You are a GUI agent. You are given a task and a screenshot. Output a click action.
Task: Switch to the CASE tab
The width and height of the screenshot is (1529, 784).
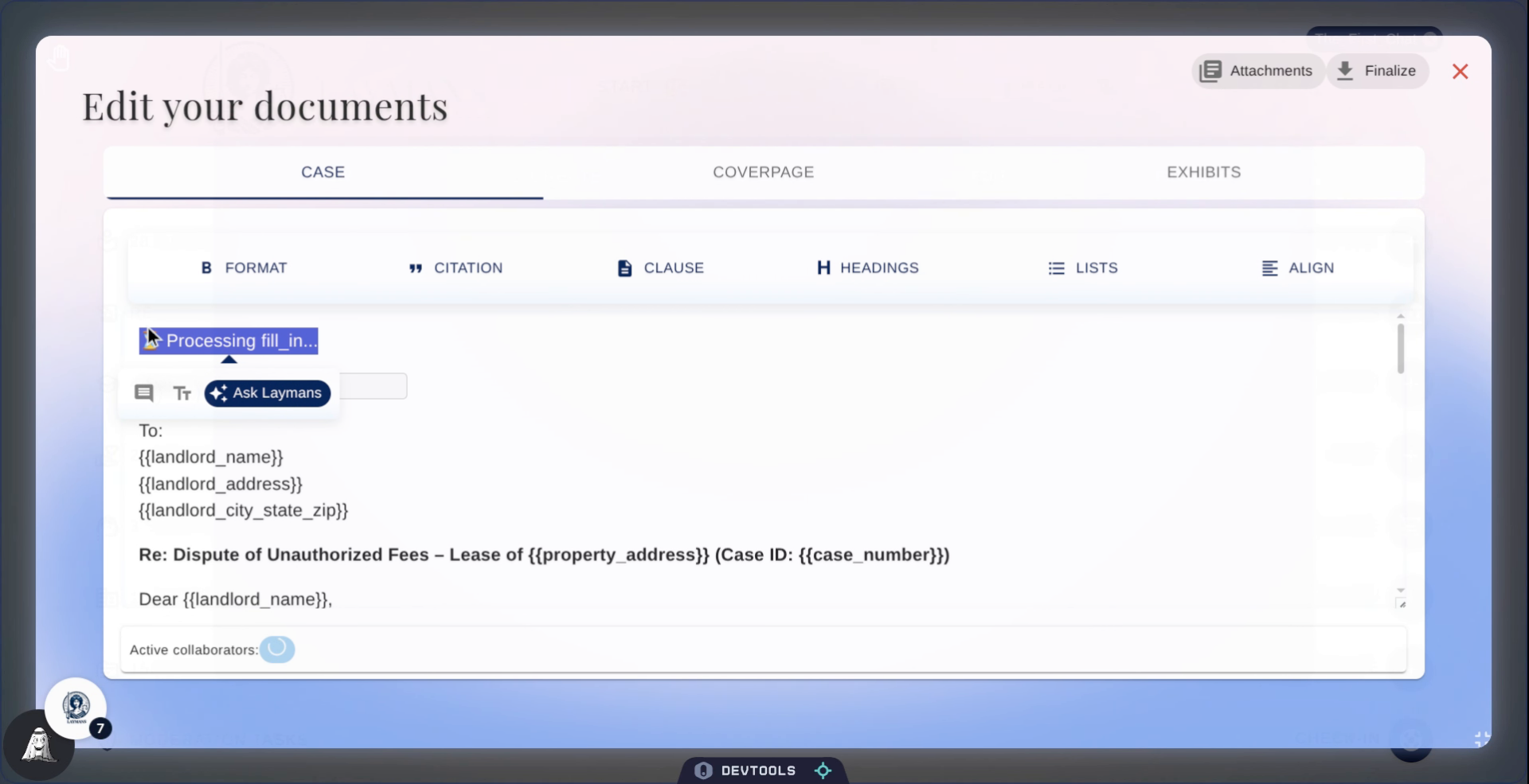click(323, 172)
